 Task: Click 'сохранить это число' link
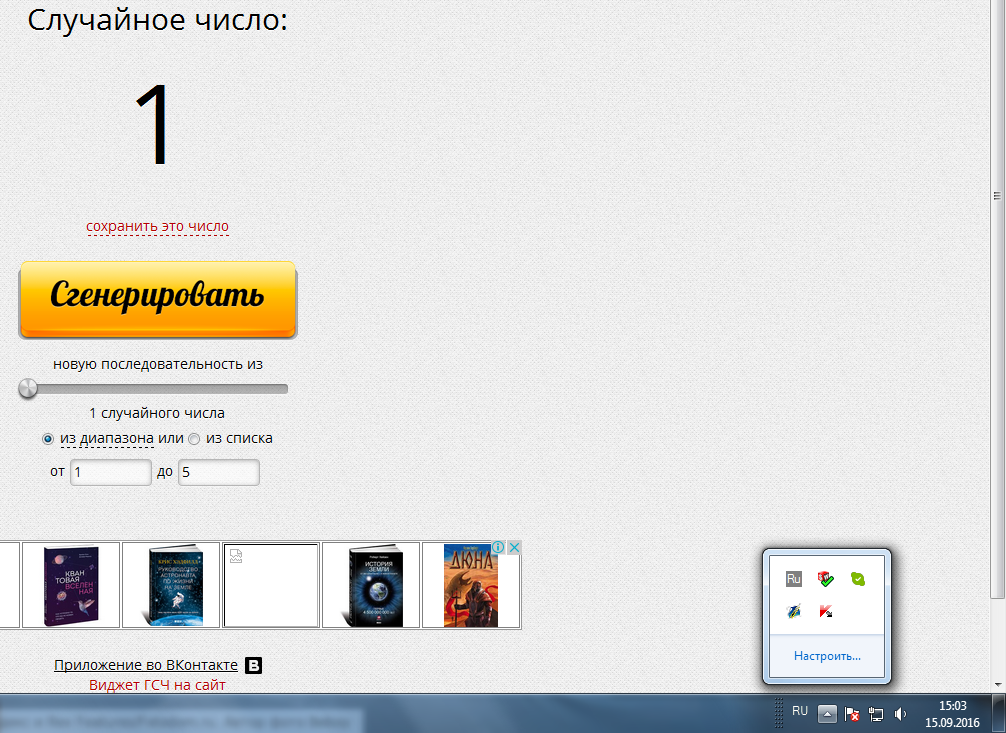click(157, 226)
